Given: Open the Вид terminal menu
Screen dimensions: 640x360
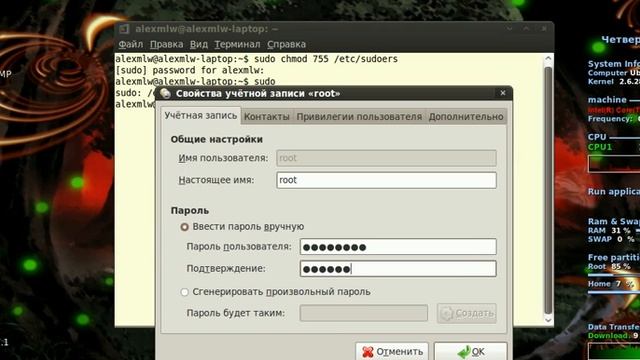Looking at the screenshot, I should [x=199, y=44].
